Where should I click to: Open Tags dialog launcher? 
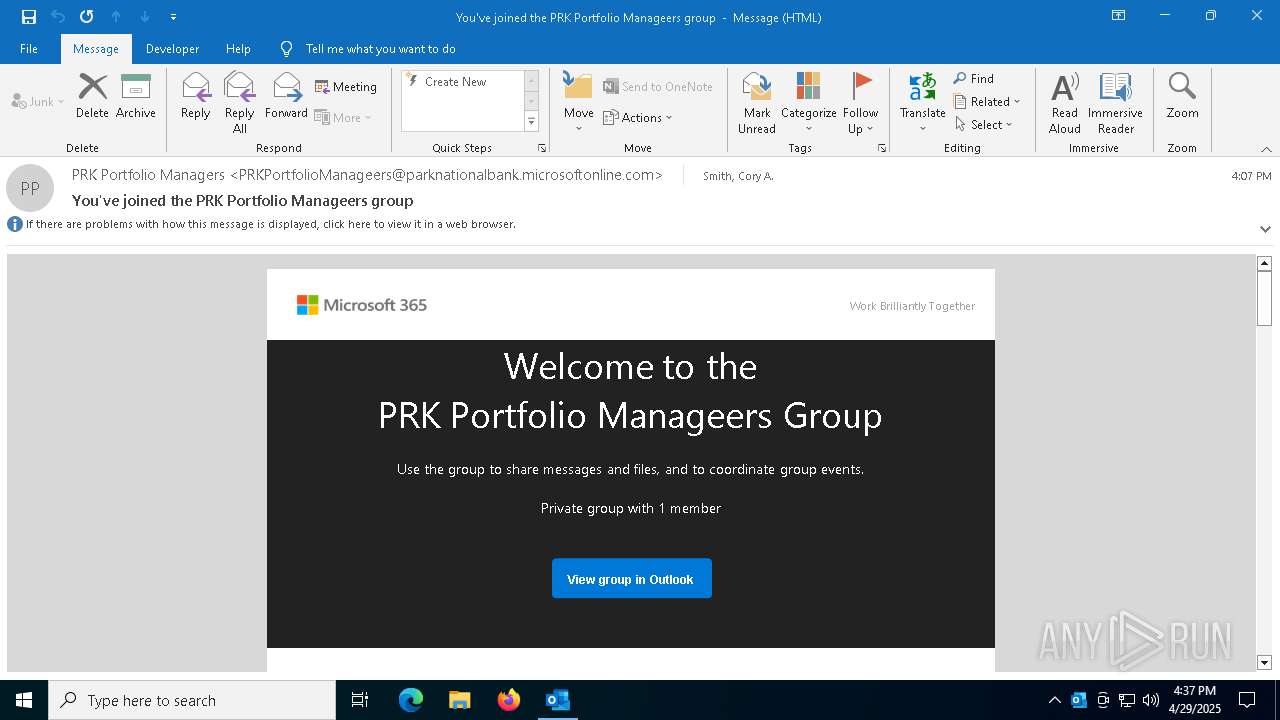pos(882,148)
